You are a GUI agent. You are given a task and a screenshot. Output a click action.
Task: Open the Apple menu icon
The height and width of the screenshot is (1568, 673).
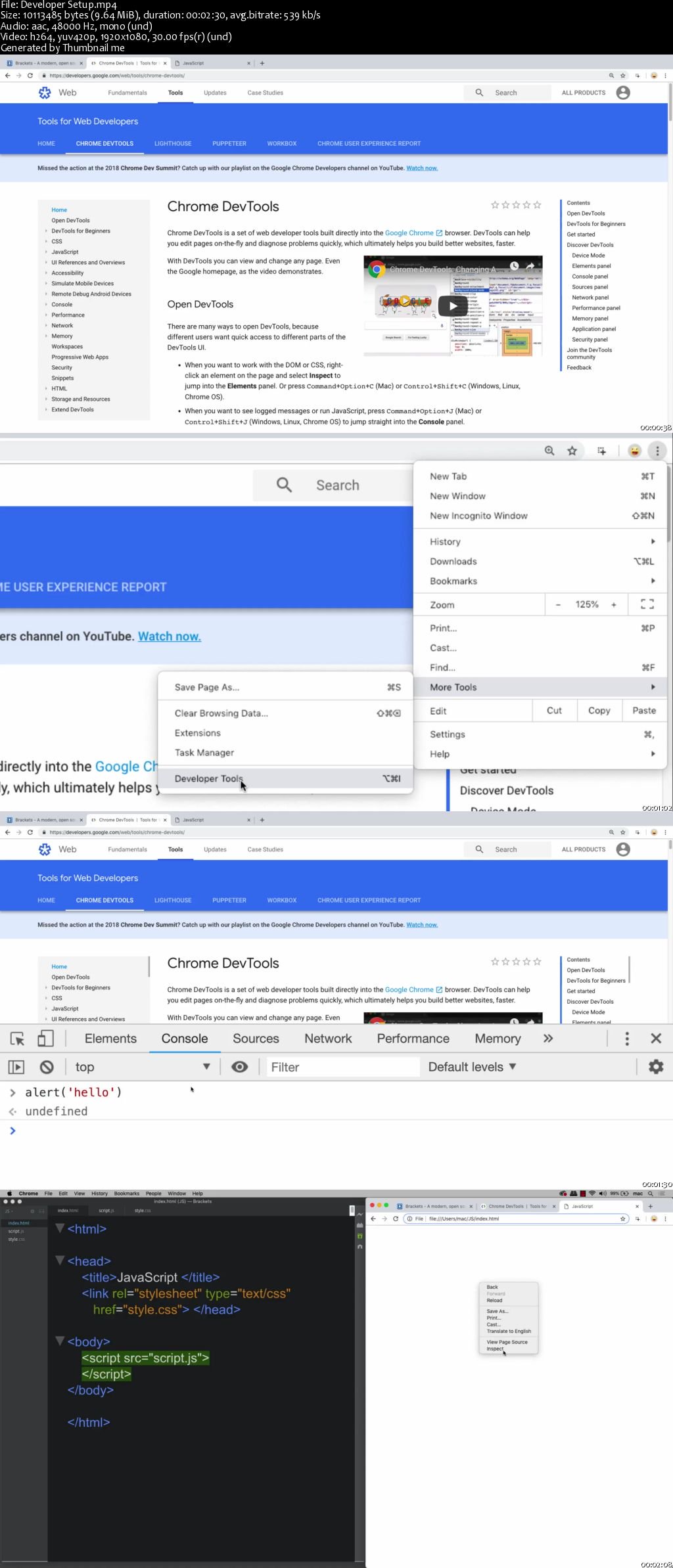9,1194
